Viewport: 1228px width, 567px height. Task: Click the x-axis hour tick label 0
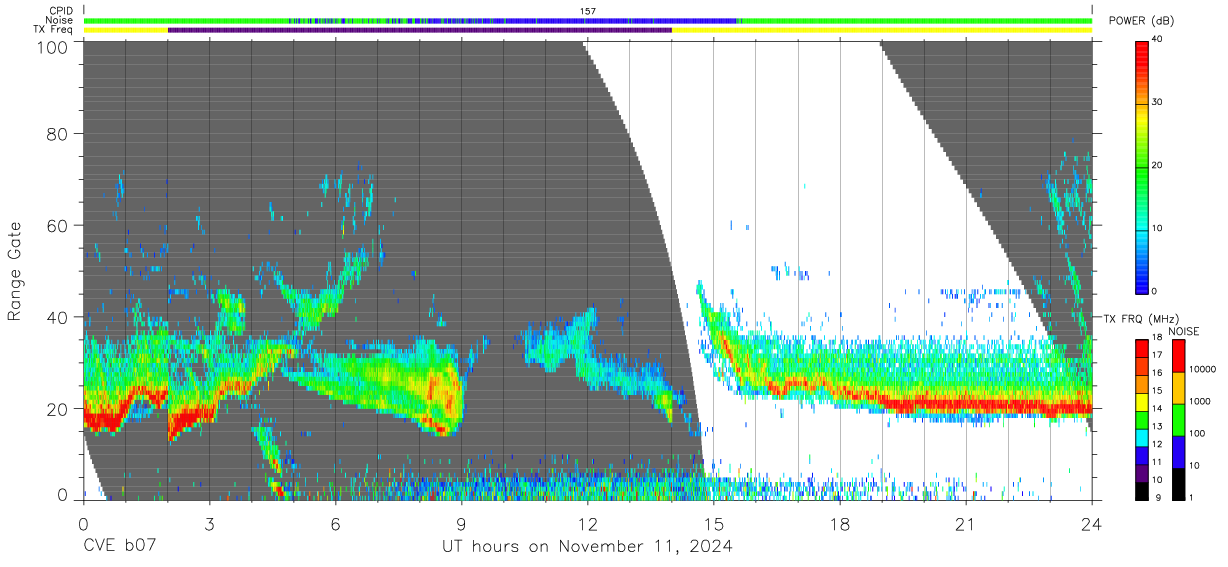83,523
